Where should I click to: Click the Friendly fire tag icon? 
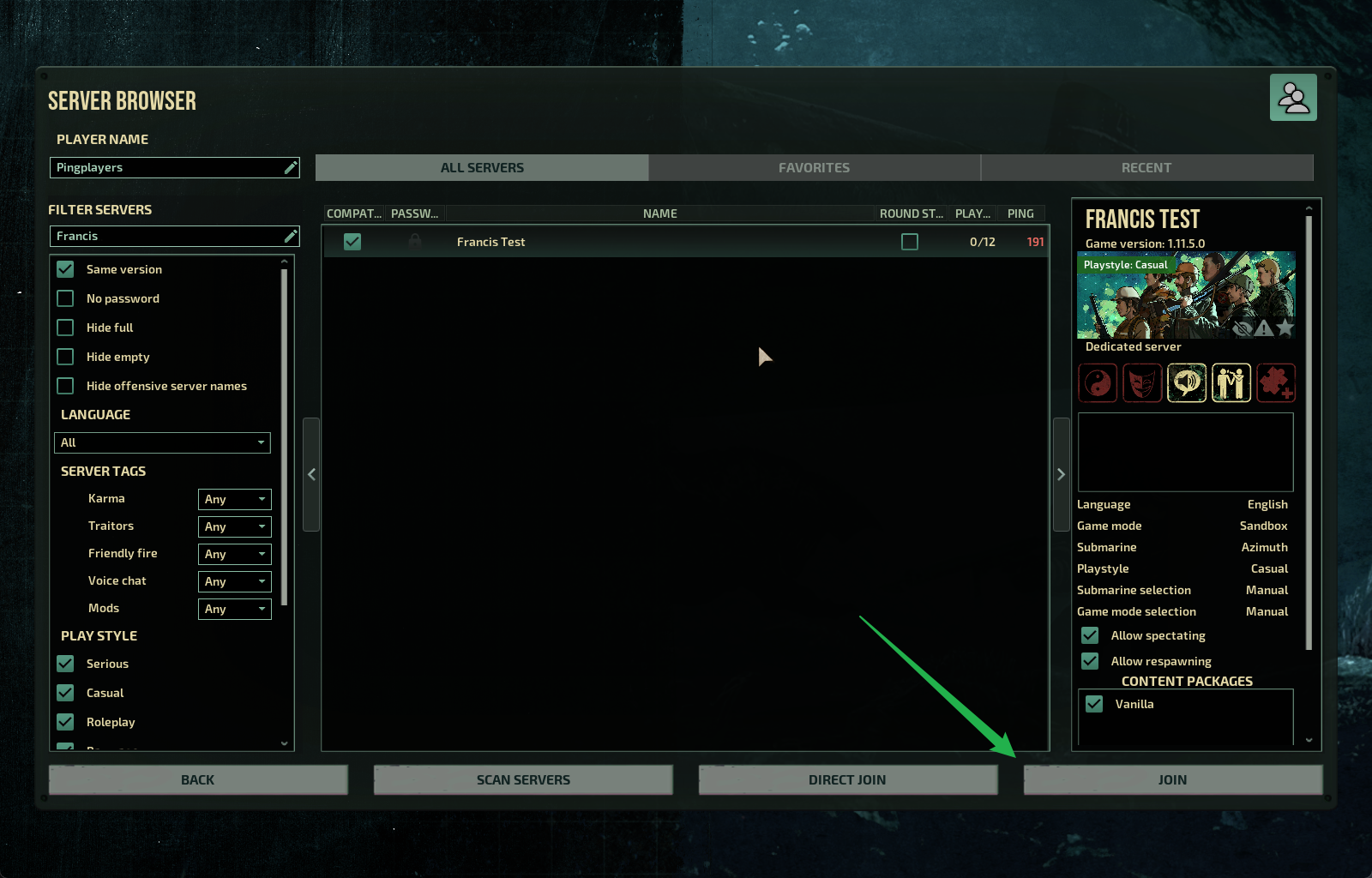pyautogui.click(x=1231, y=383)
